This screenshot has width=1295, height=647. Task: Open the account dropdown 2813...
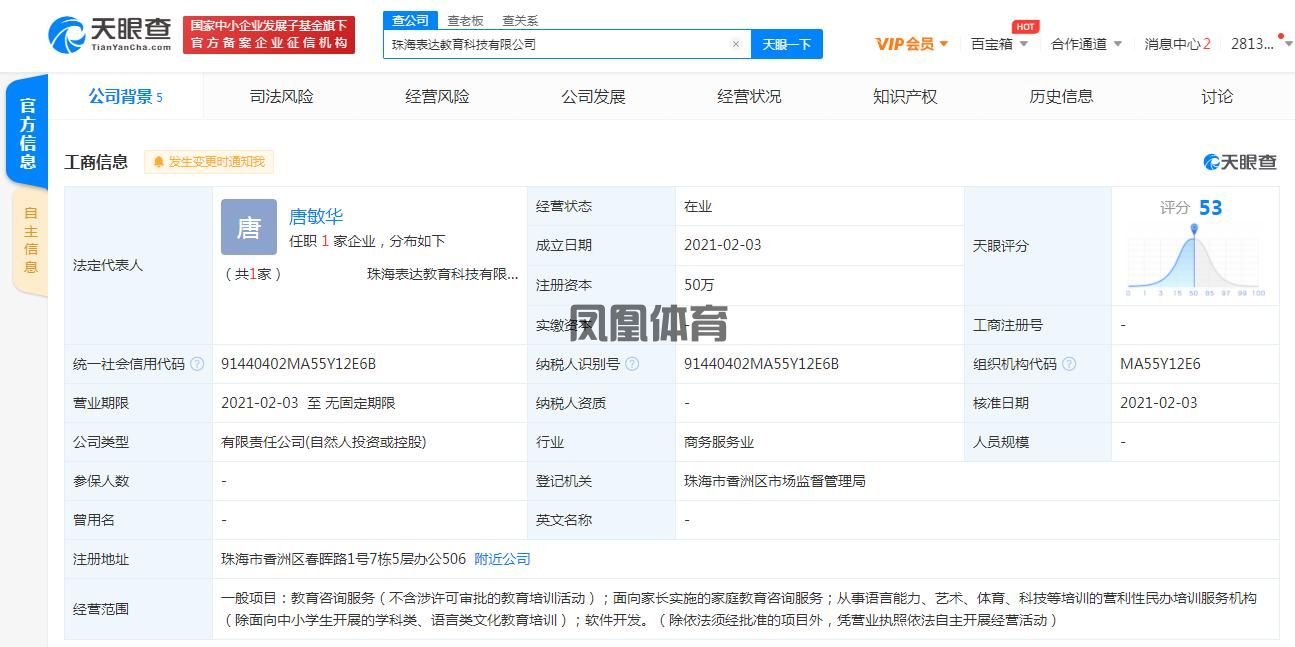(1260, 44)
